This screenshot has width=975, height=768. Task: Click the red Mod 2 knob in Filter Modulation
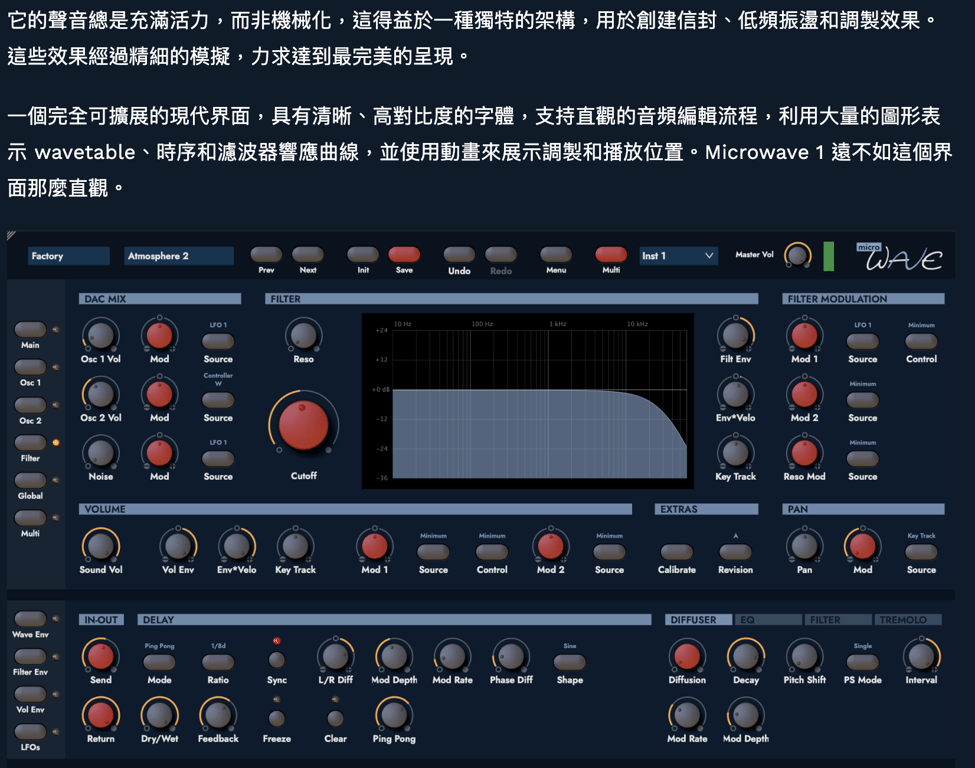click(804, 394)
